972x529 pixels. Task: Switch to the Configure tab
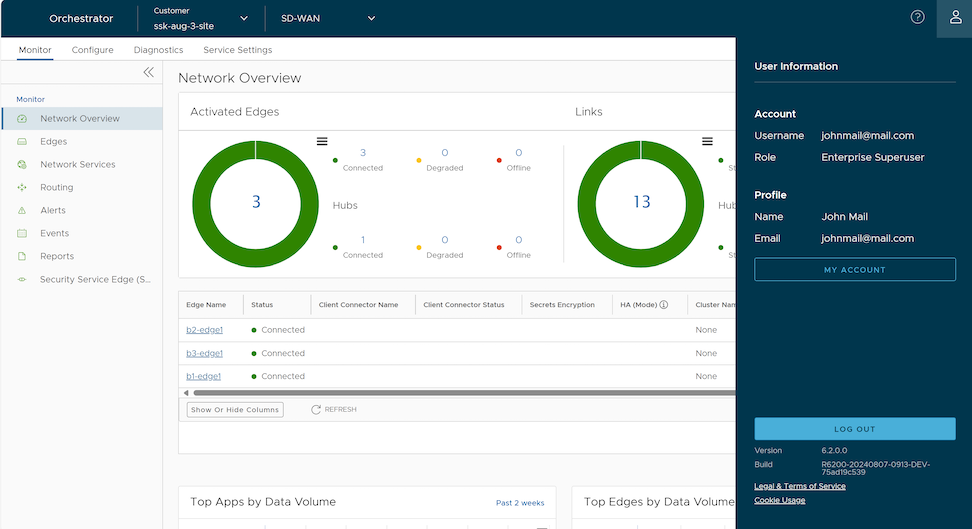tap(92, 50)
